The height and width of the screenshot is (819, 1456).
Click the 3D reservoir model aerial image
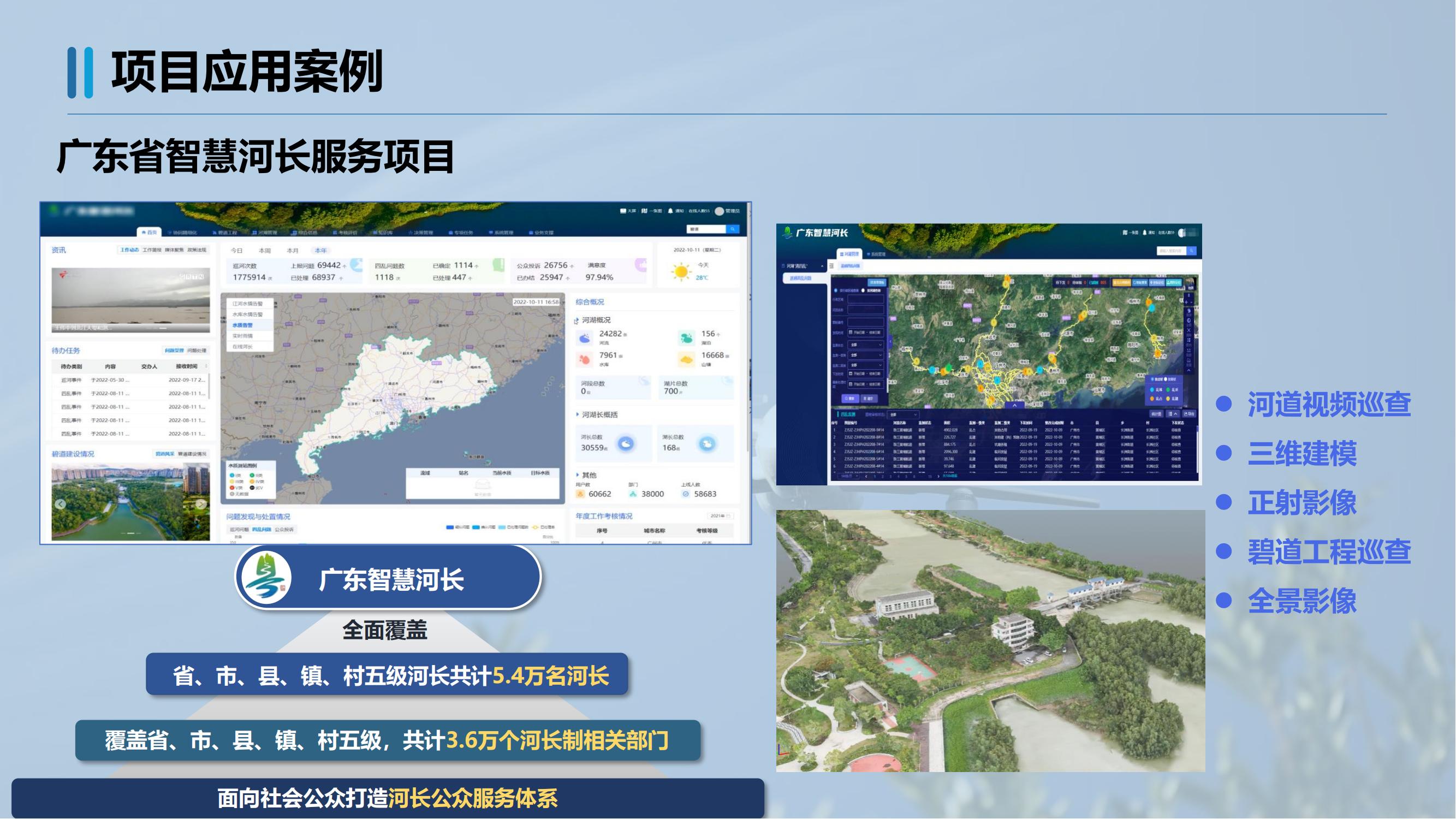coord(990,640)
